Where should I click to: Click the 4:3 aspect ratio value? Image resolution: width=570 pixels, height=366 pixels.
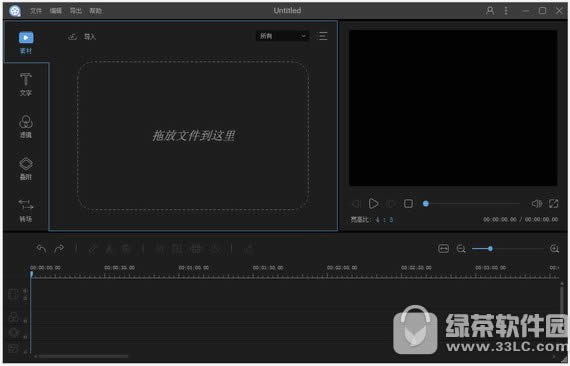385,220
